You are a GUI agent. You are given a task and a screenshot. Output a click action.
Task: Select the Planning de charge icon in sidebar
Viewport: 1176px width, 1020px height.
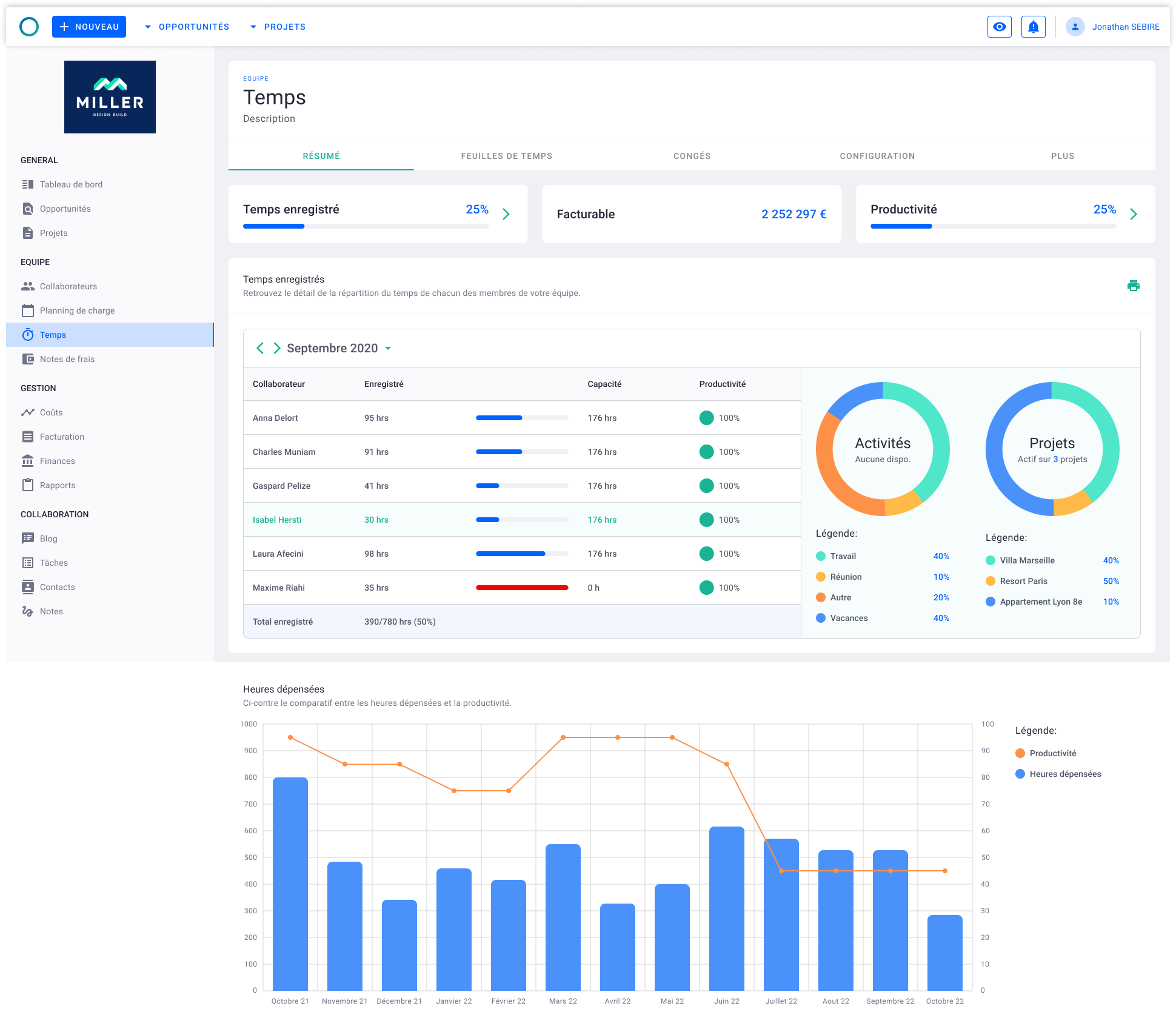click(28, 310)
